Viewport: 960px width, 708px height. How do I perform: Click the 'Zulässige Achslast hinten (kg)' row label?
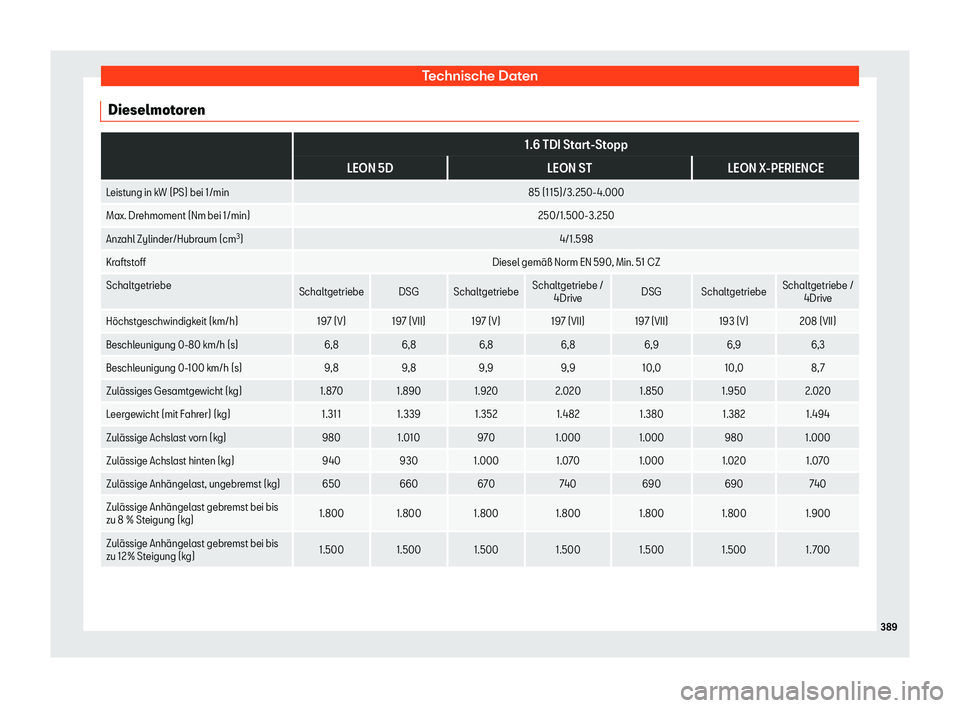click(x=170, y=461)
